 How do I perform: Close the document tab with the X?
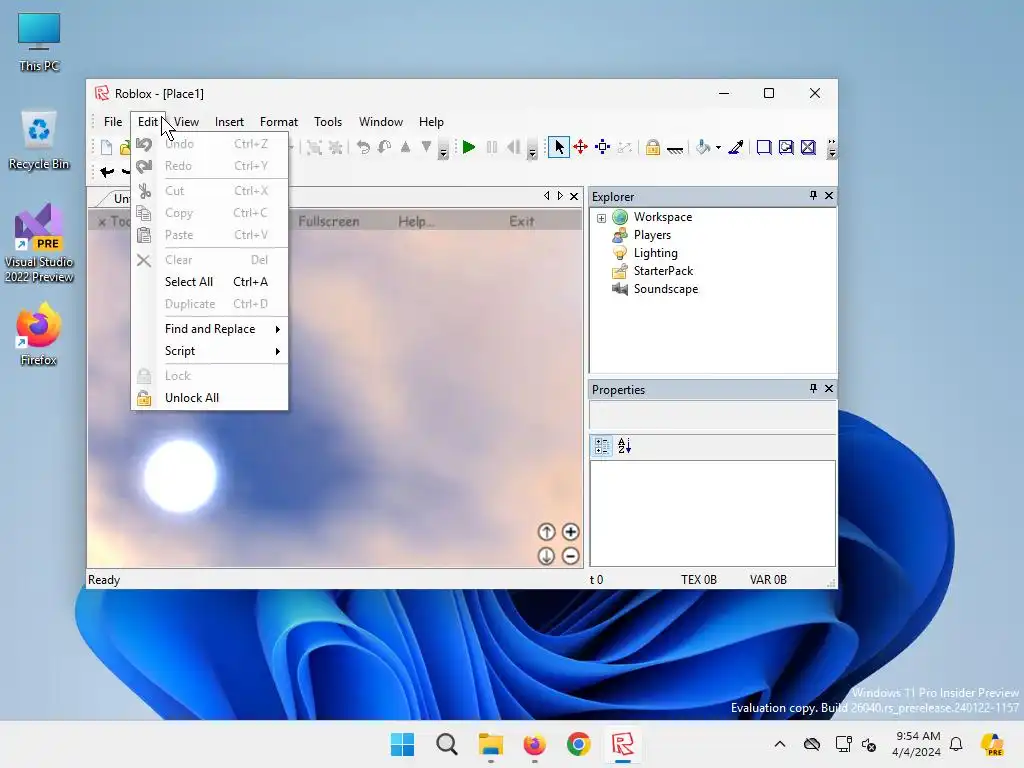click(574, 197)
